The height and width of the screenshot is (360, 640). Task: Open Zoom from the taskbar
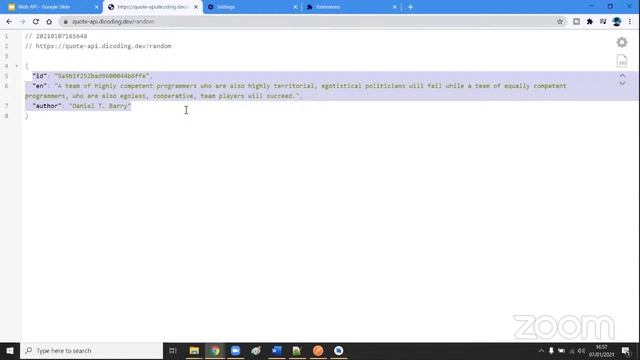point(236,351)
